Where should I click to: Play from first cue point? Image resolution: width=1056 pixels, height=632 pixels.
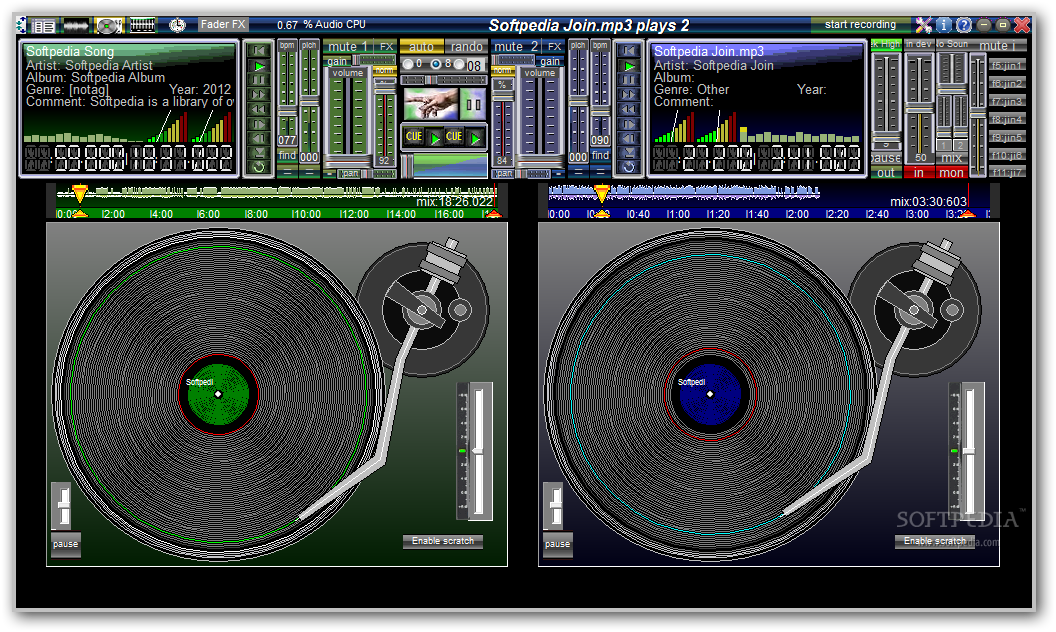(x=435, y=138)
